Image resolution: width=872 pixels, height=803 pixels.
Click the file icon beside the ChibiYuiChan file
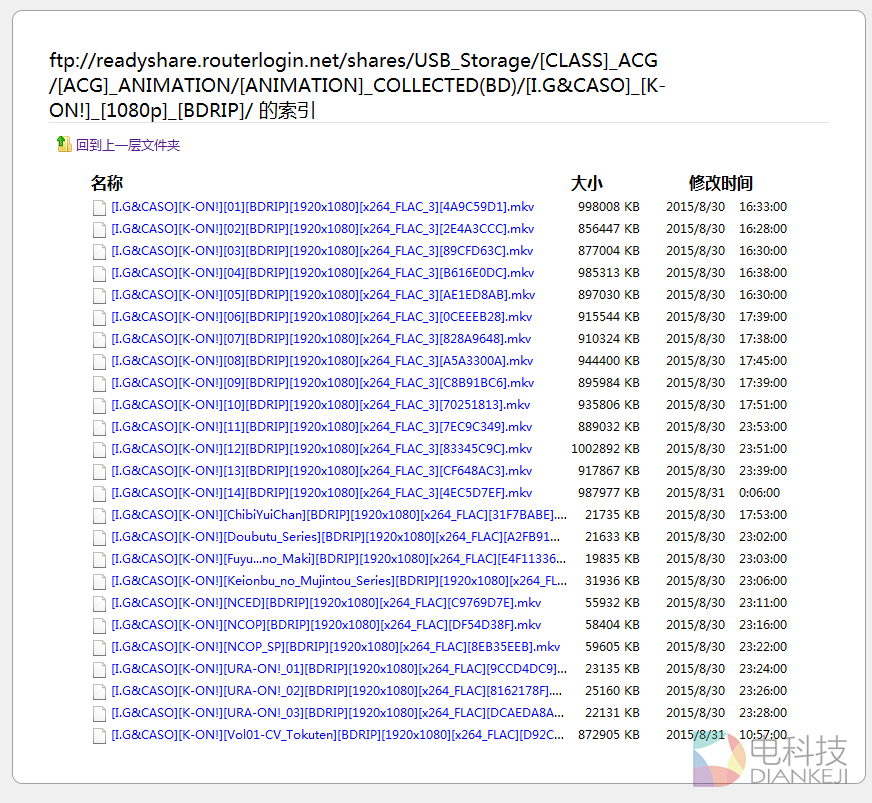(x=99, y=515)
